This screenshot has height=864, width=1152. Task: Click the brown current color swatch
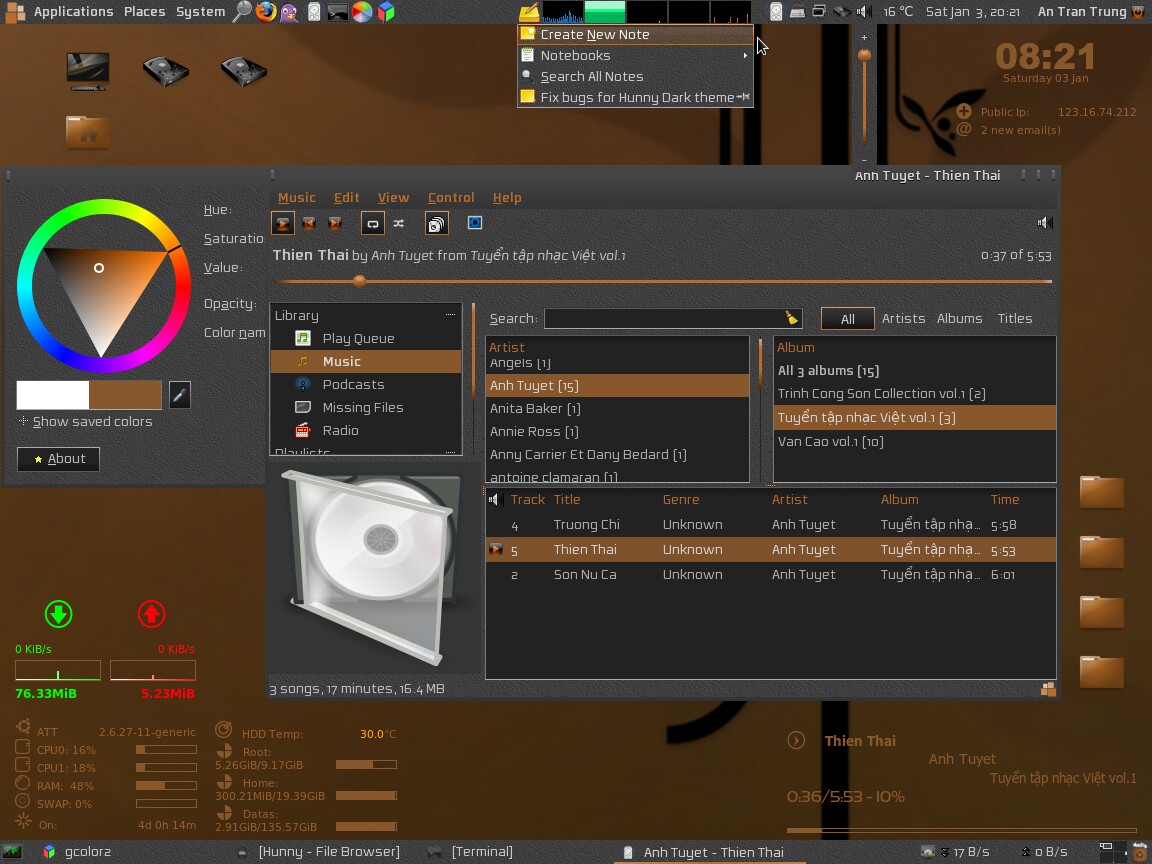pos(125,395)
